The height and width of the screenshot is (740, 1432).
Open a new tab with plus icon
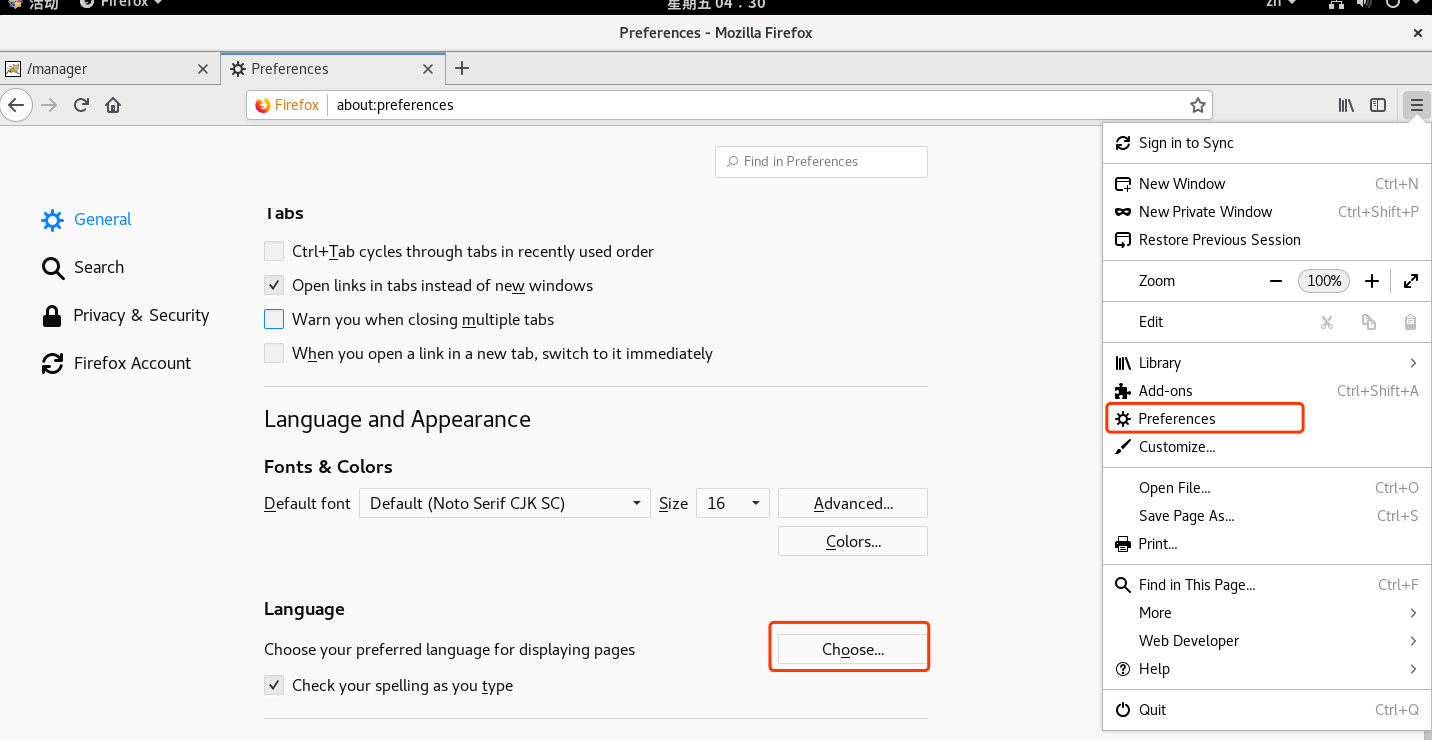click(x=462, y=68)
